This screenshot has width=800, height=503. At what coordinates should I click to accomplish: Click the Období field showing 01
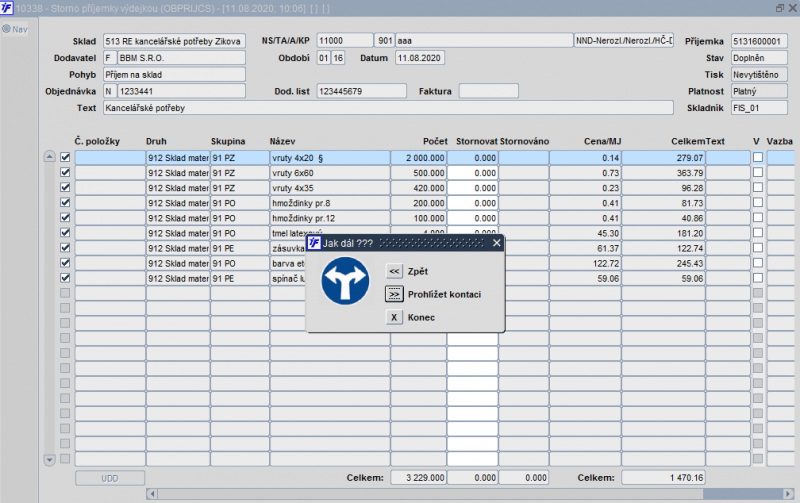coord(323,58)
